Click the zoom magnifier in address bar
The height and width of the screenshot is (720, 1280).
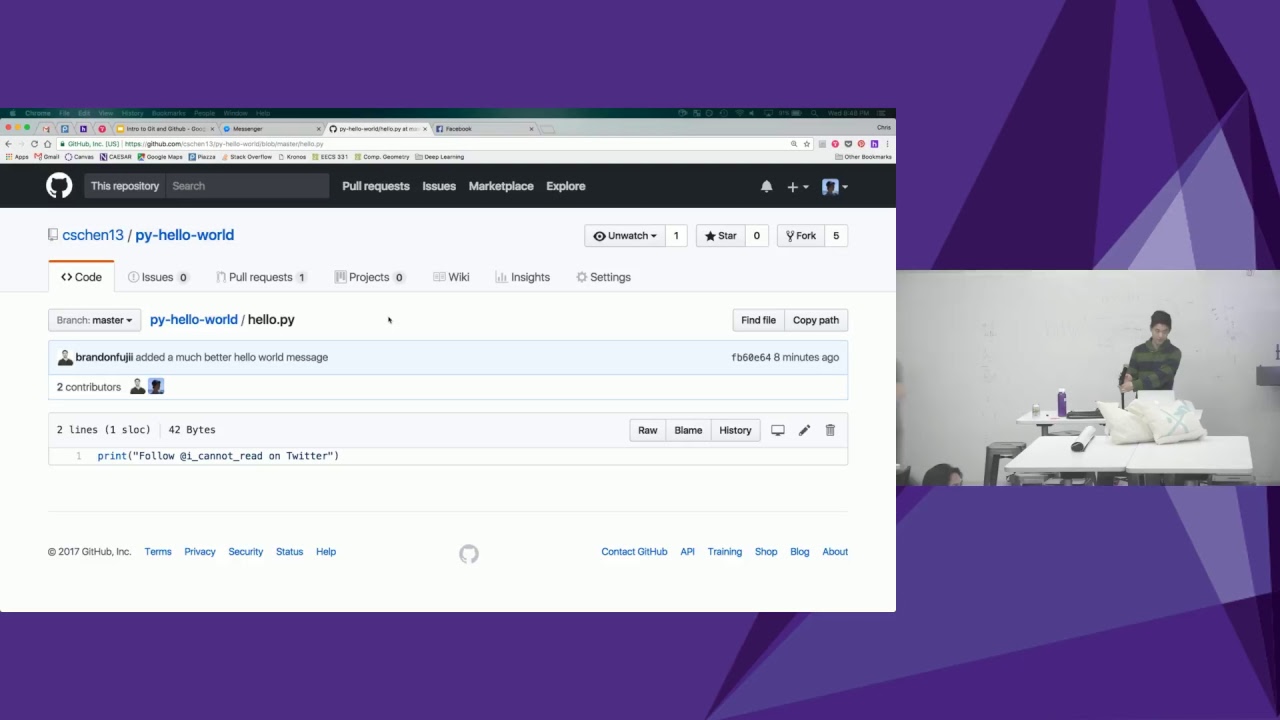(x=794, y=144)
